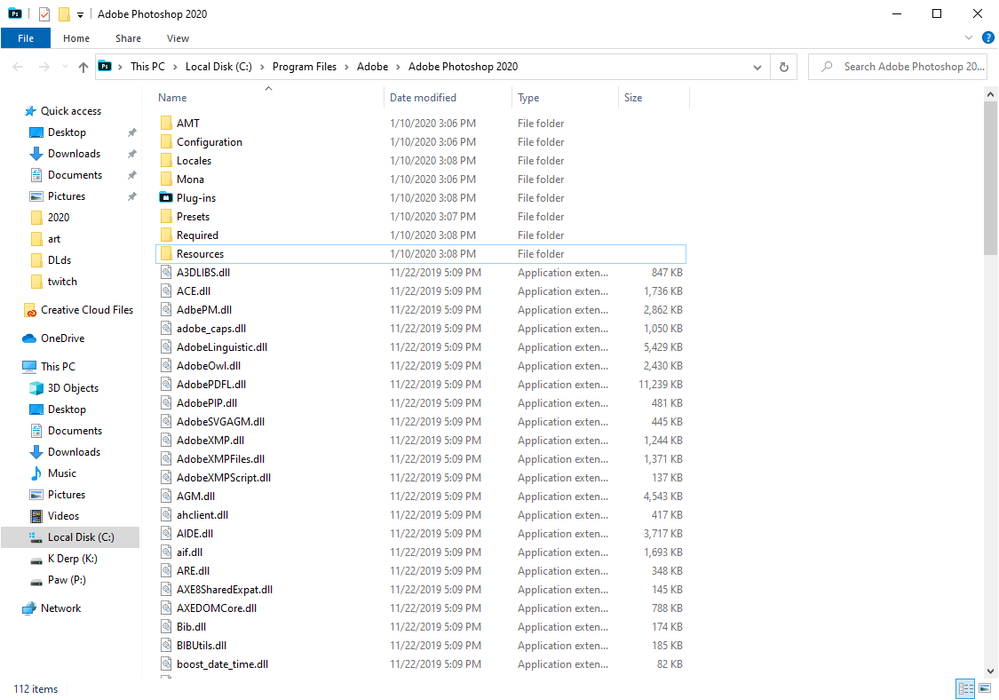
Task: Click the vertical scrollbar thumb of file list
Action: [x=990, y=178]
